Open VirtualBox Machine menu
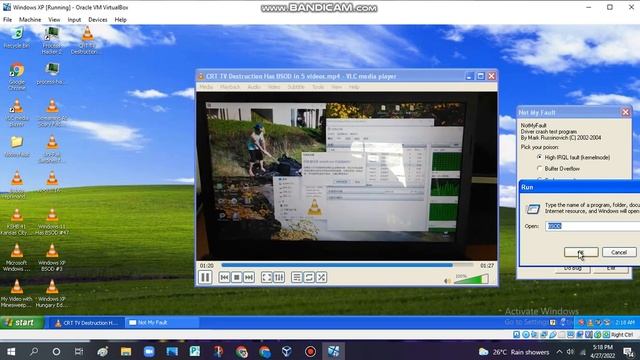 [x=30, y=20]
